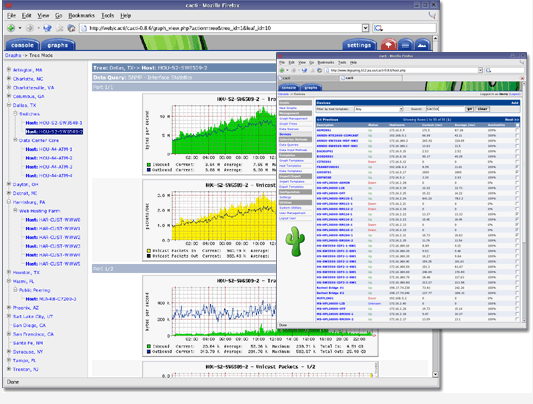The height and width of the screenshot is (404, 533).
Task: Click the clear button in the Devices filter
Action: click(x=482, y=109)
